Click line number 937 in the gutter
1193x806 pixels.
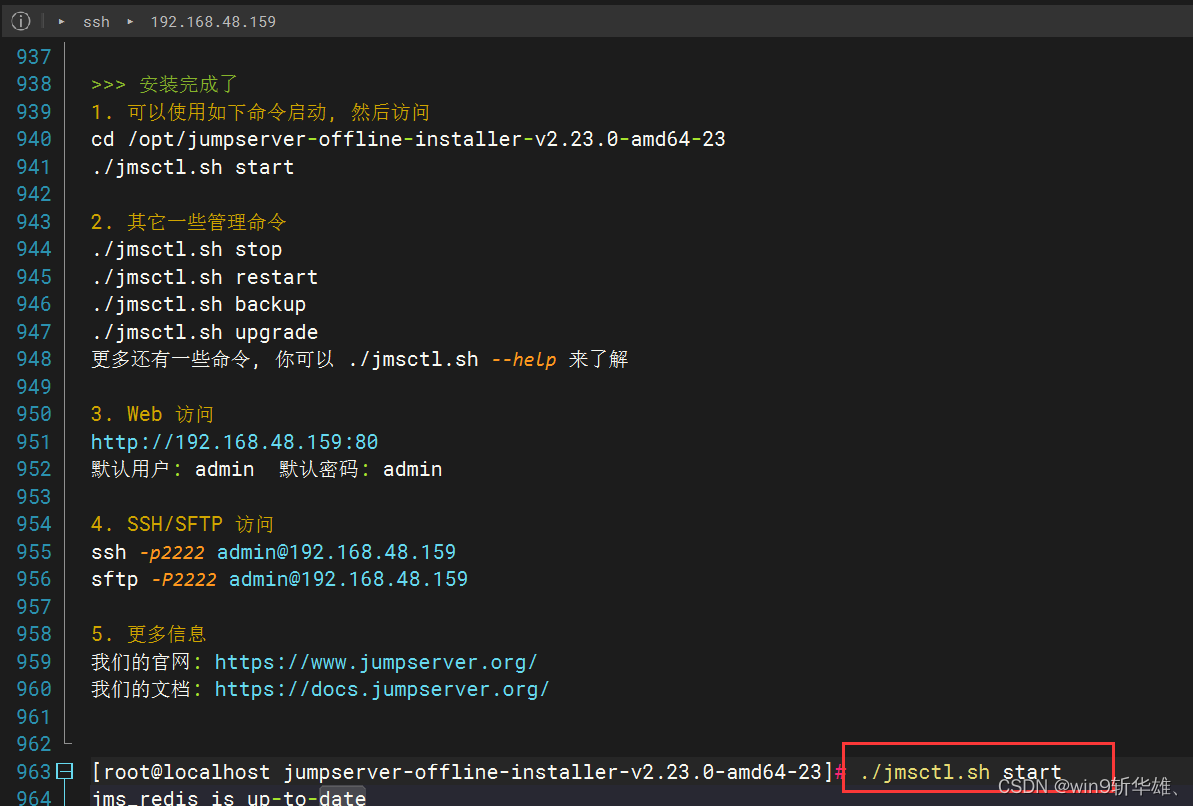pos(33,57)
